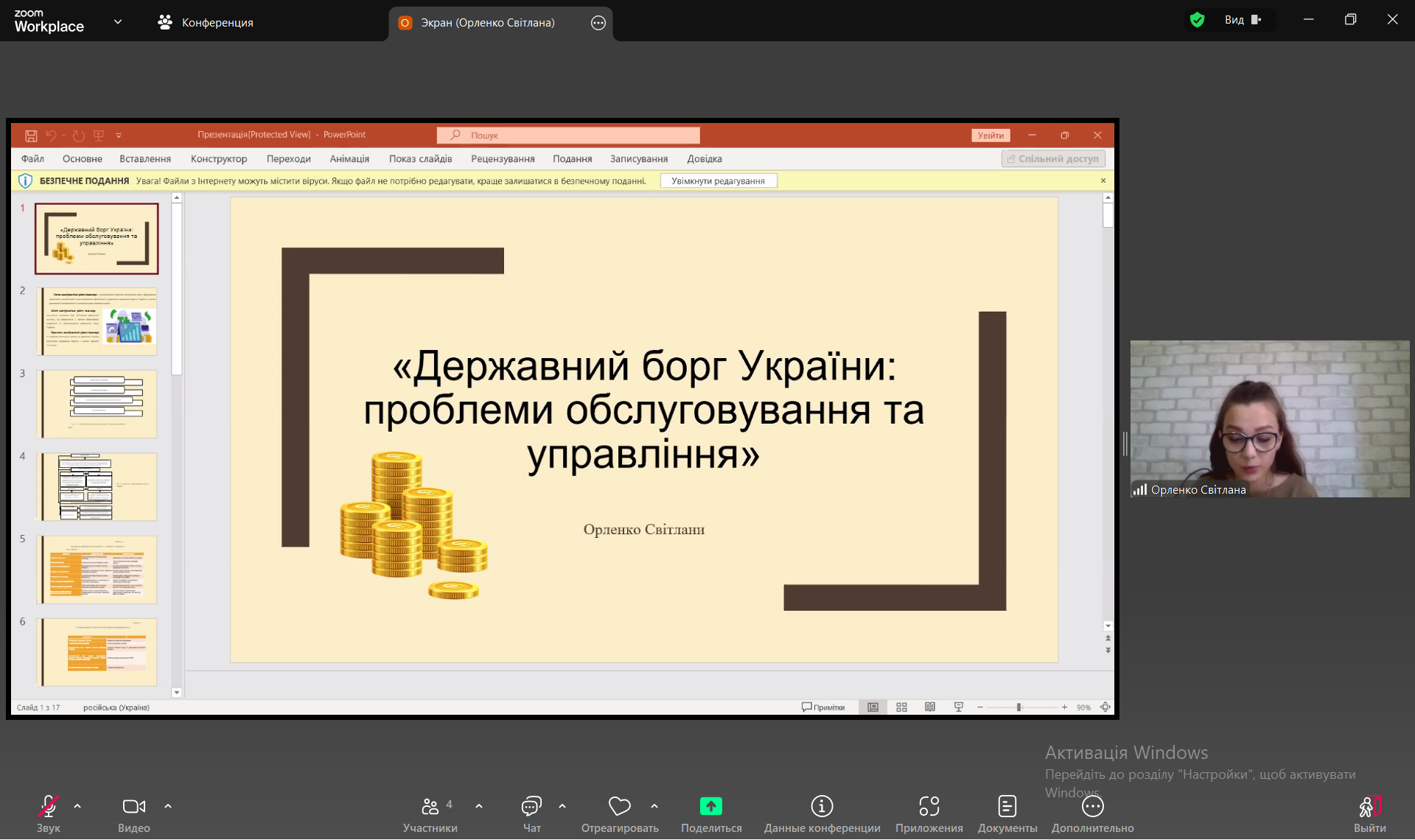
Task: Turn on camera via the Видео button
Action: pos(133,807)
